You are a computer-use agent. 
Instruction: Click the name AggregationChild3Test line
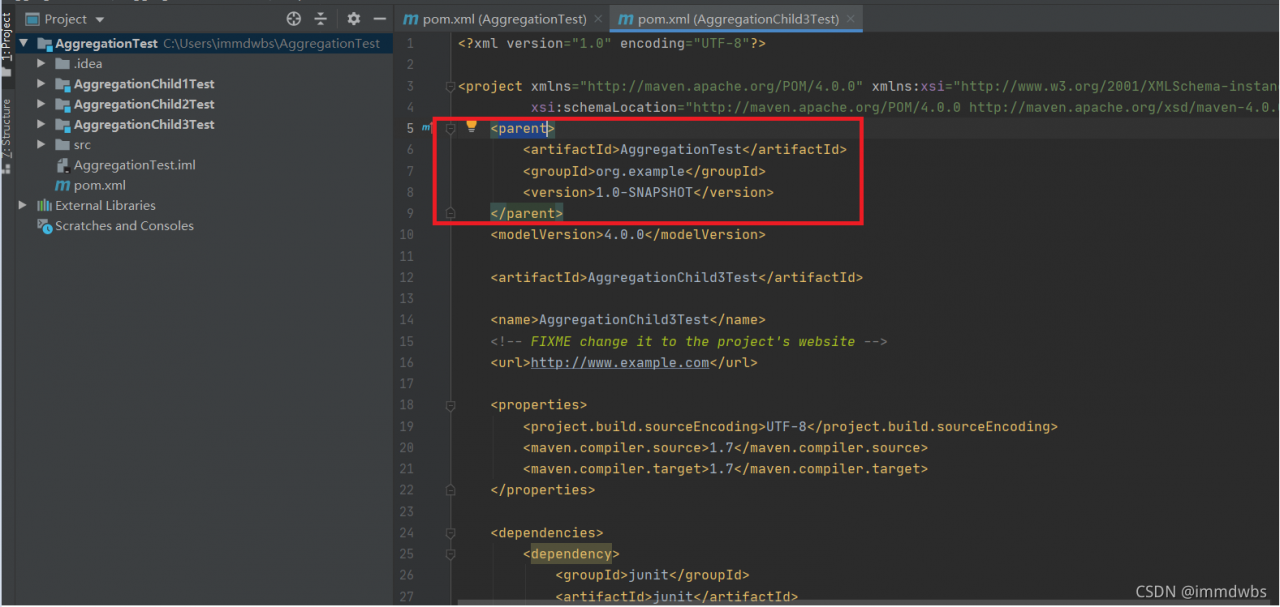click(628, 320)
